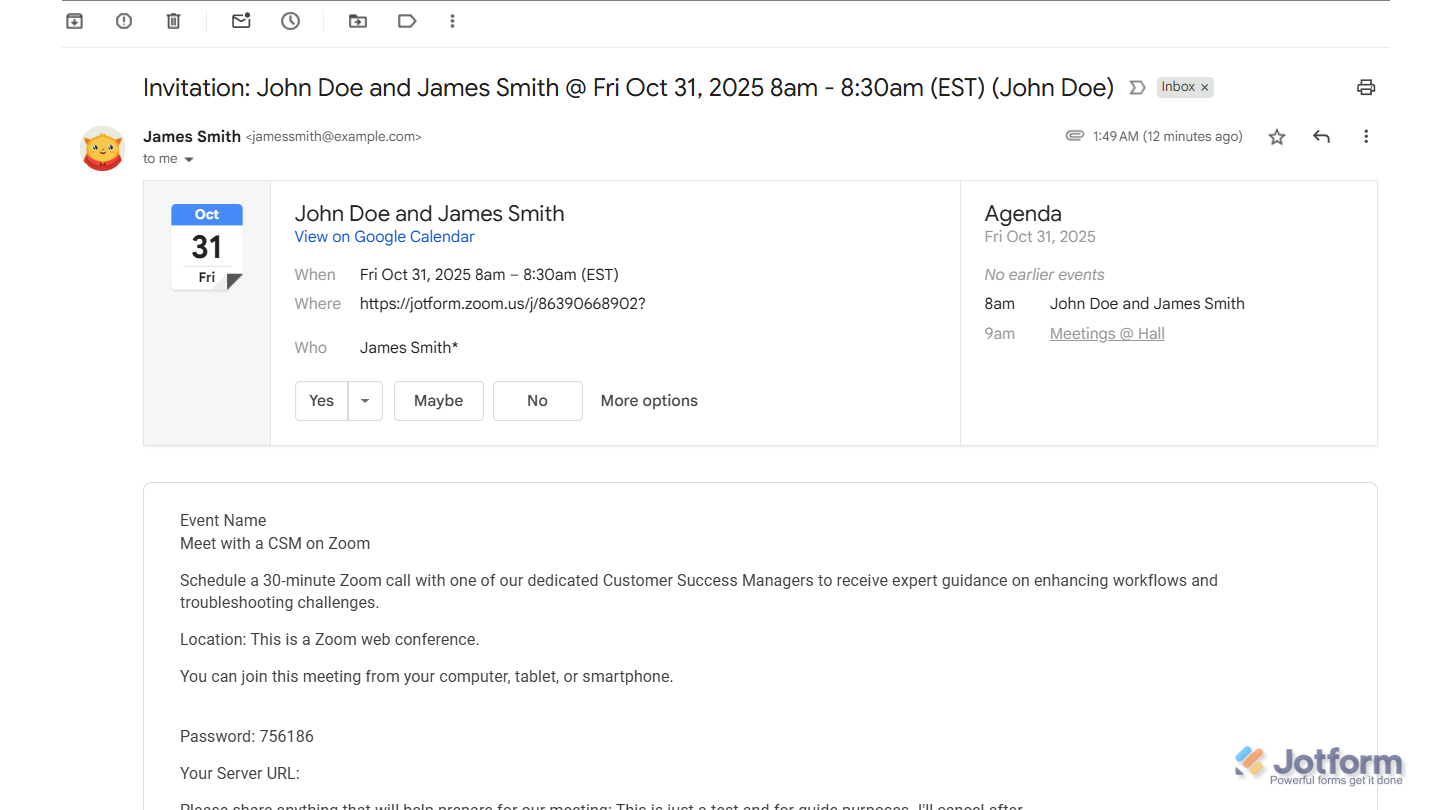Summarize this email with the summarize icon

point(1137,88)
